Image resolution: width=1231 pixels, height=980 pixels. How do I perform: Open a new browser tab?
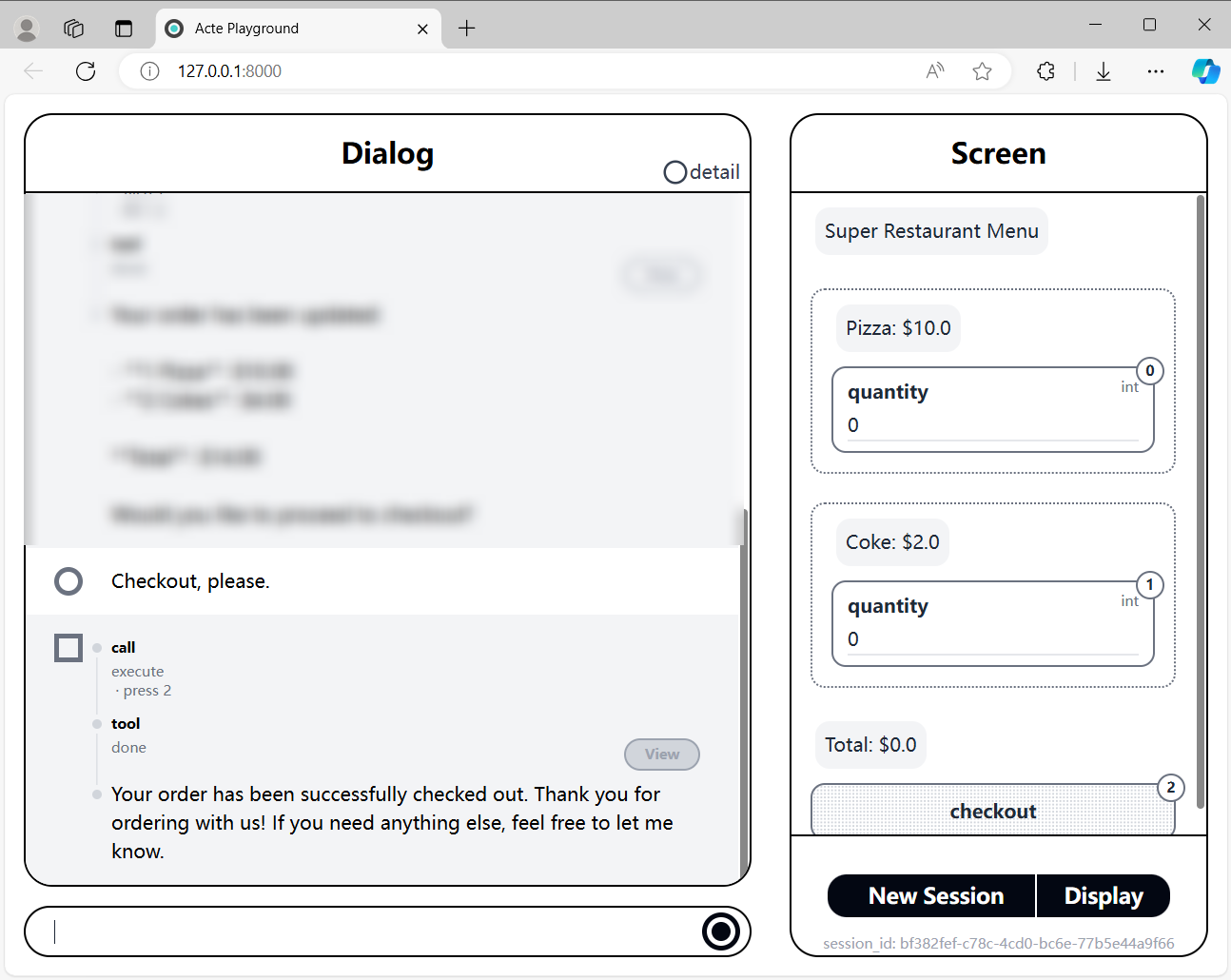point(466,28)
